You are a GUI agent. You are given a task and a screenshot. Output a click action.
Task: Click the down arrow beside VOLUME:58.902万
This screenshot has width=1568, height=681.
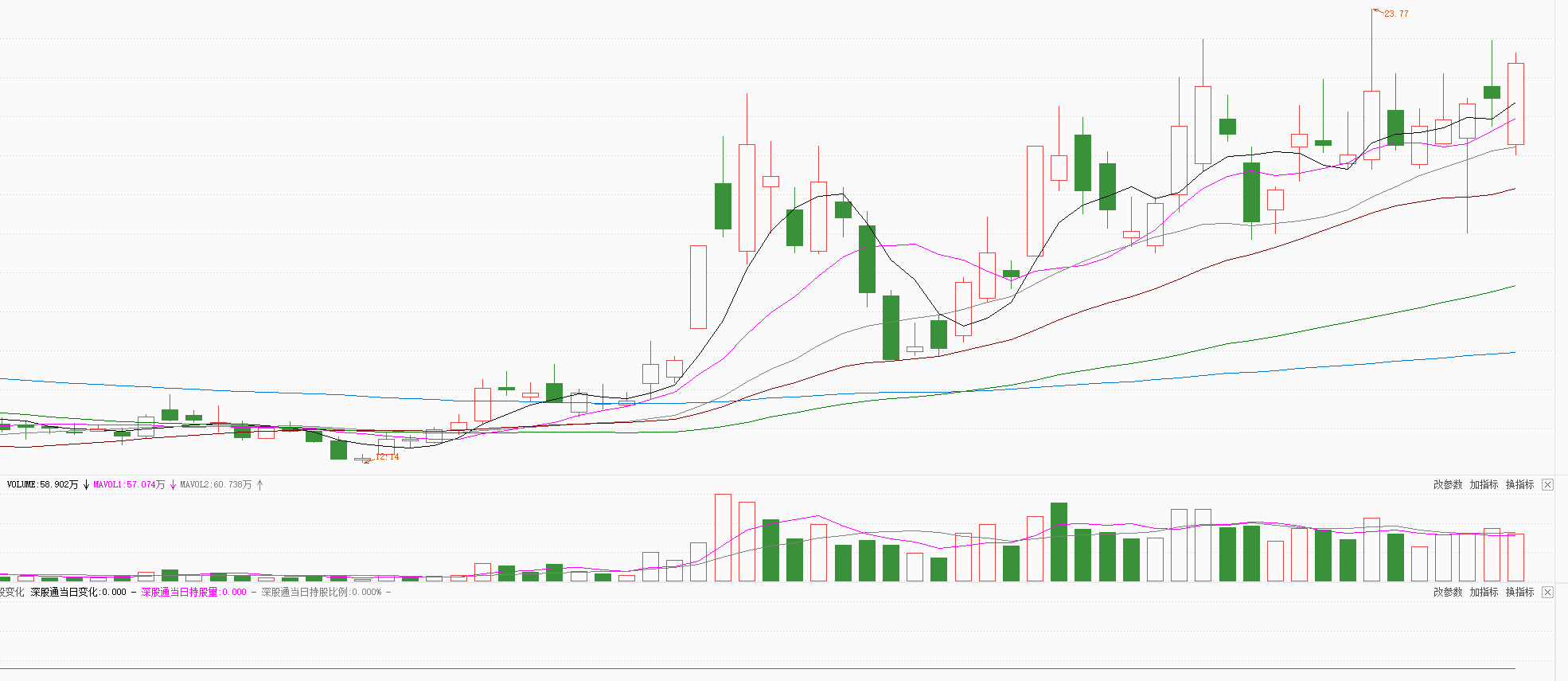(x=86, y=484)
